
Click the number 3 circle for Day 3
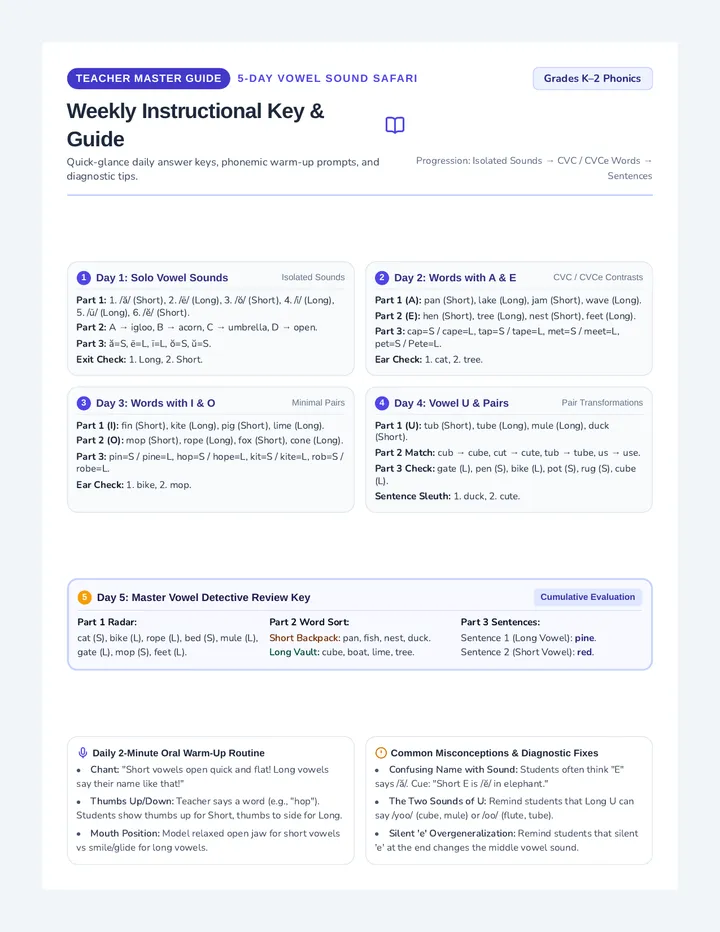84,403
